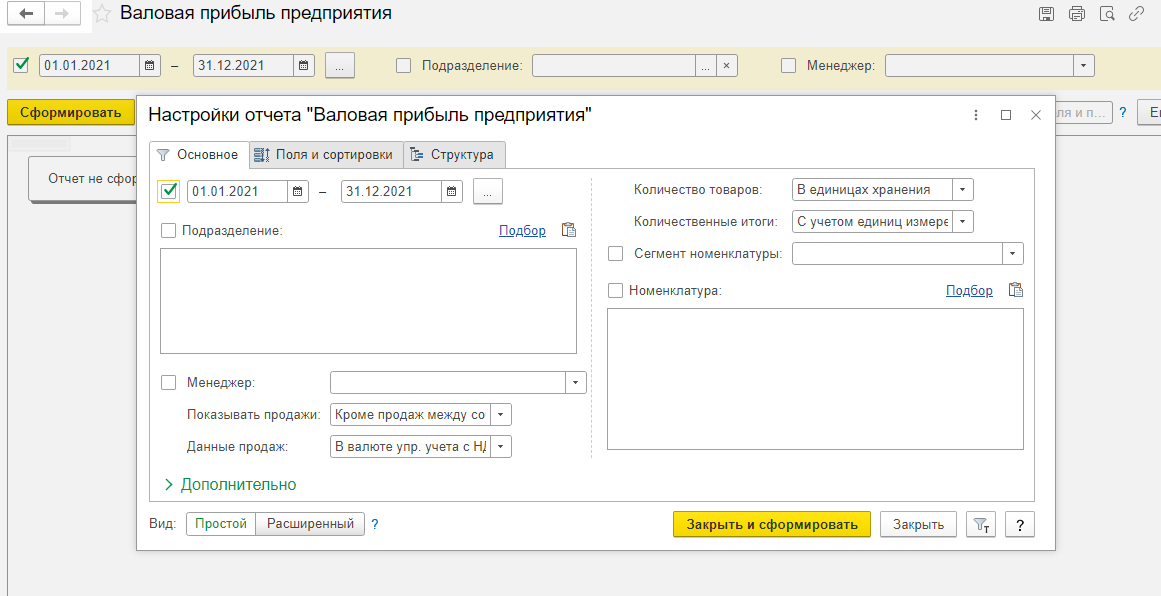1161x596 pixels.
Task: Open the Показывать продажи dropdown
Action: (x=500, y=414)
